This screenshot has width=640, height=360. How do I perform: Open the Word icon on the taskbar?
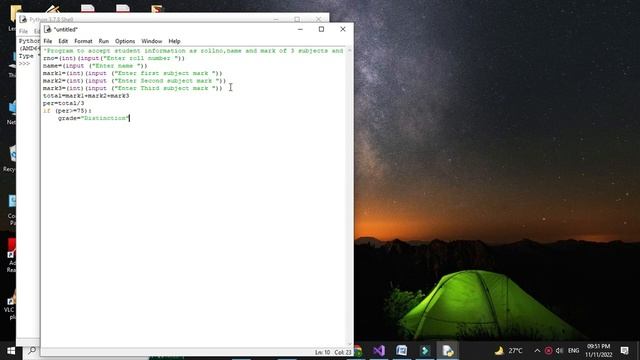tap(402, 351)
